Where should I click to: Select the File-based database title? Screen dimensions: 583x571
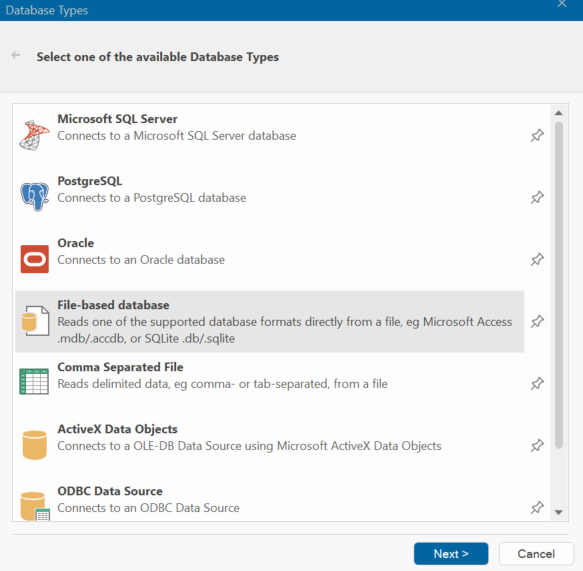click(113, 305)
